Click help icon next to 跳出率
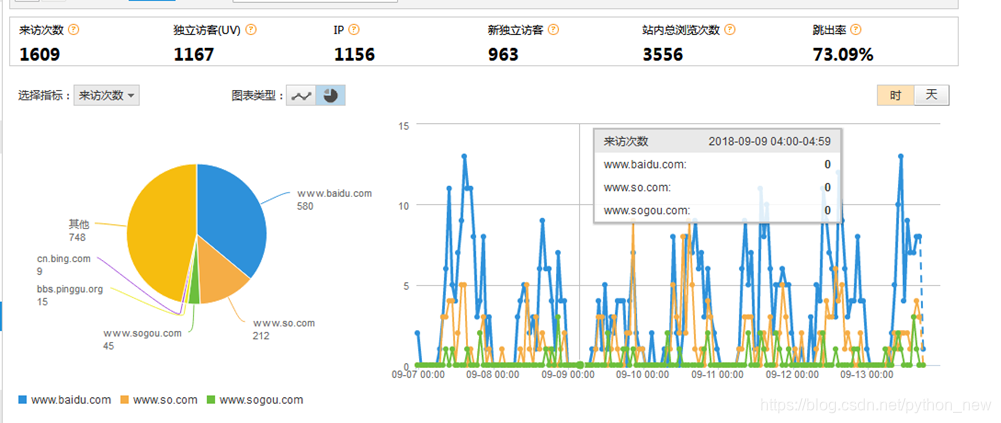The height and width of the screenshot is (423, 1001). click(856, 30)
